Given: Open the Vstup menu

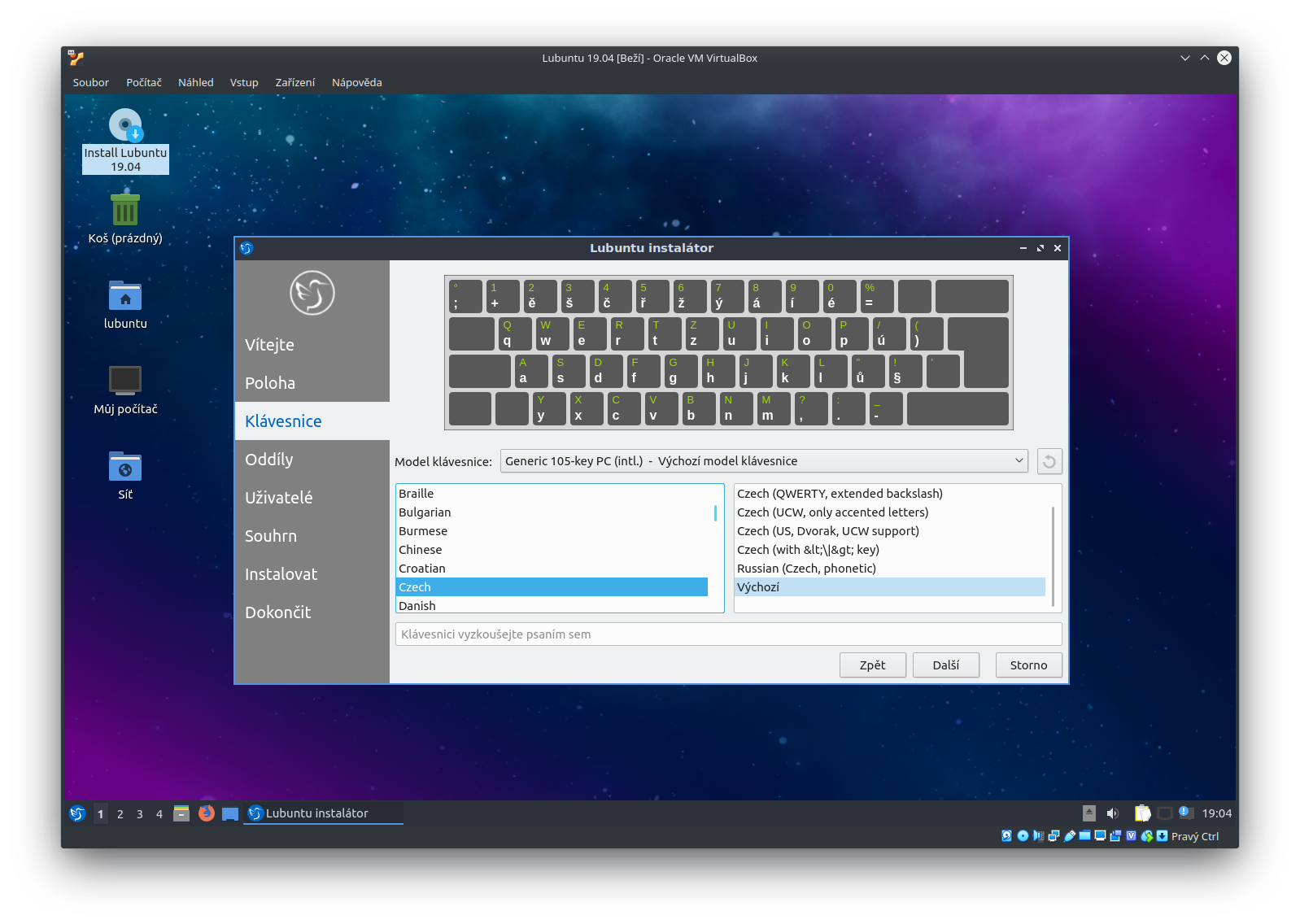Looking at the screenshot, I should point(244,82).
